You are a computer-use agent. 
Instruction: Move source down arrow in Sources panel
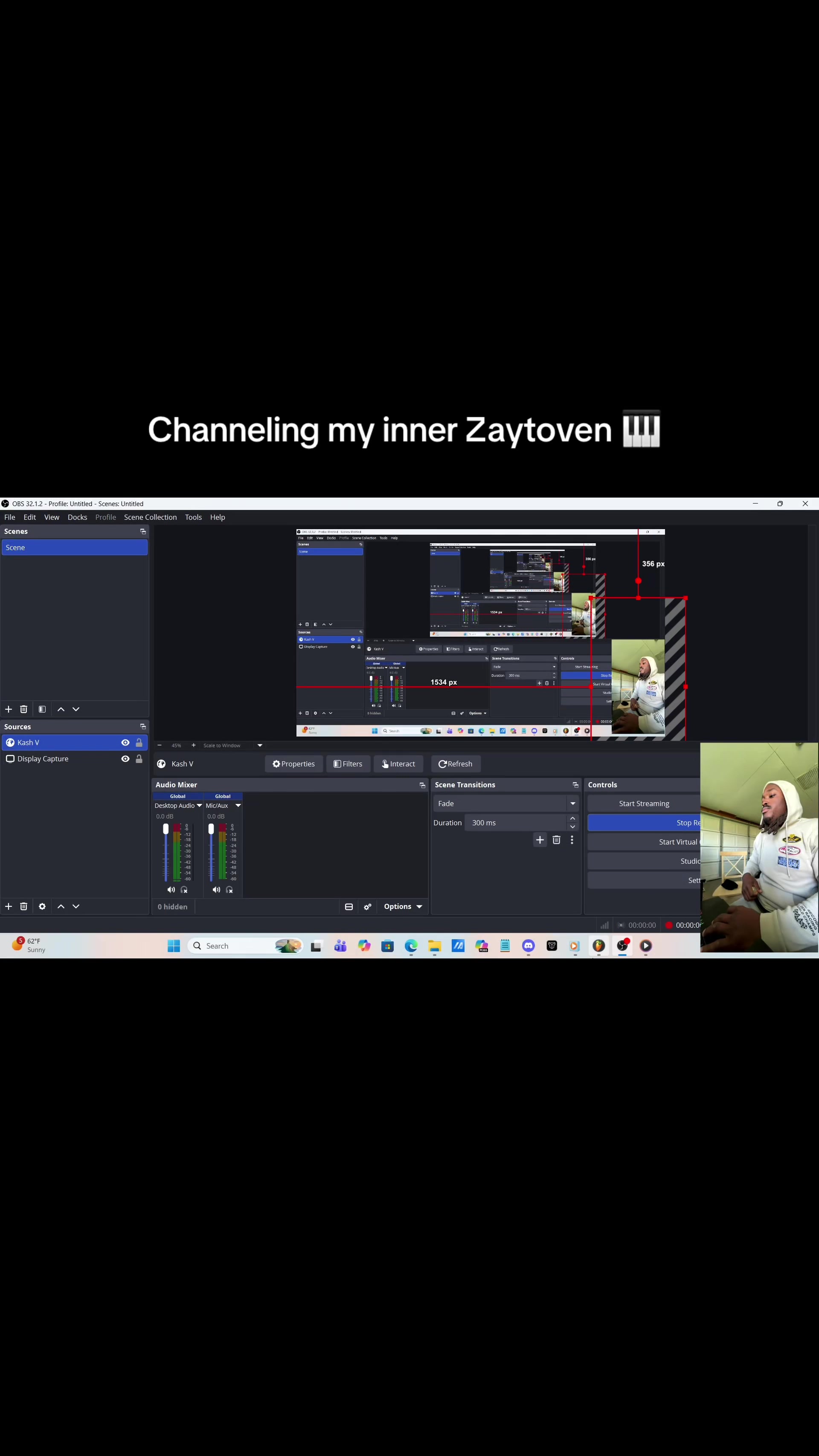pos(76,906)
